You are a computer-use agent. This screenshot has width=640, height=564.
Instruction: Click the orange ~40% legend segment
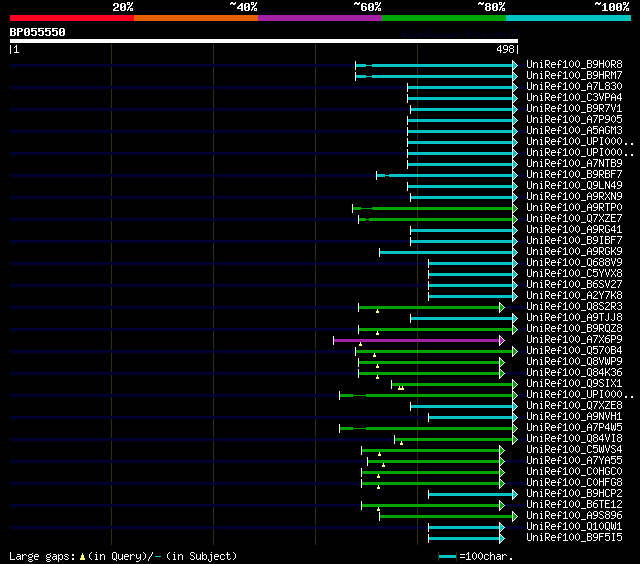[196, 18]
